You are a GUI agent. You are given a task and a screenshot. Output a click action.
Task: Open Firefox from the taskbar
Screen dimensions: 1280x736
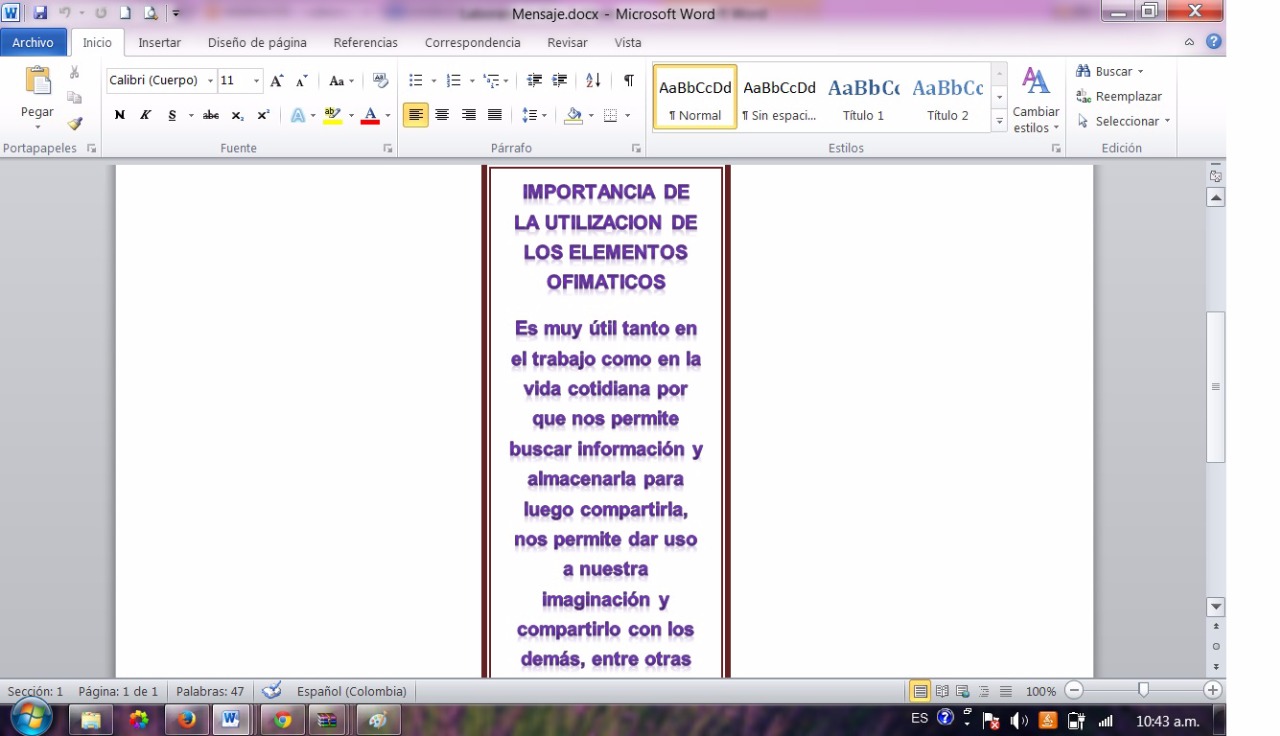click(x=186, y=719)
